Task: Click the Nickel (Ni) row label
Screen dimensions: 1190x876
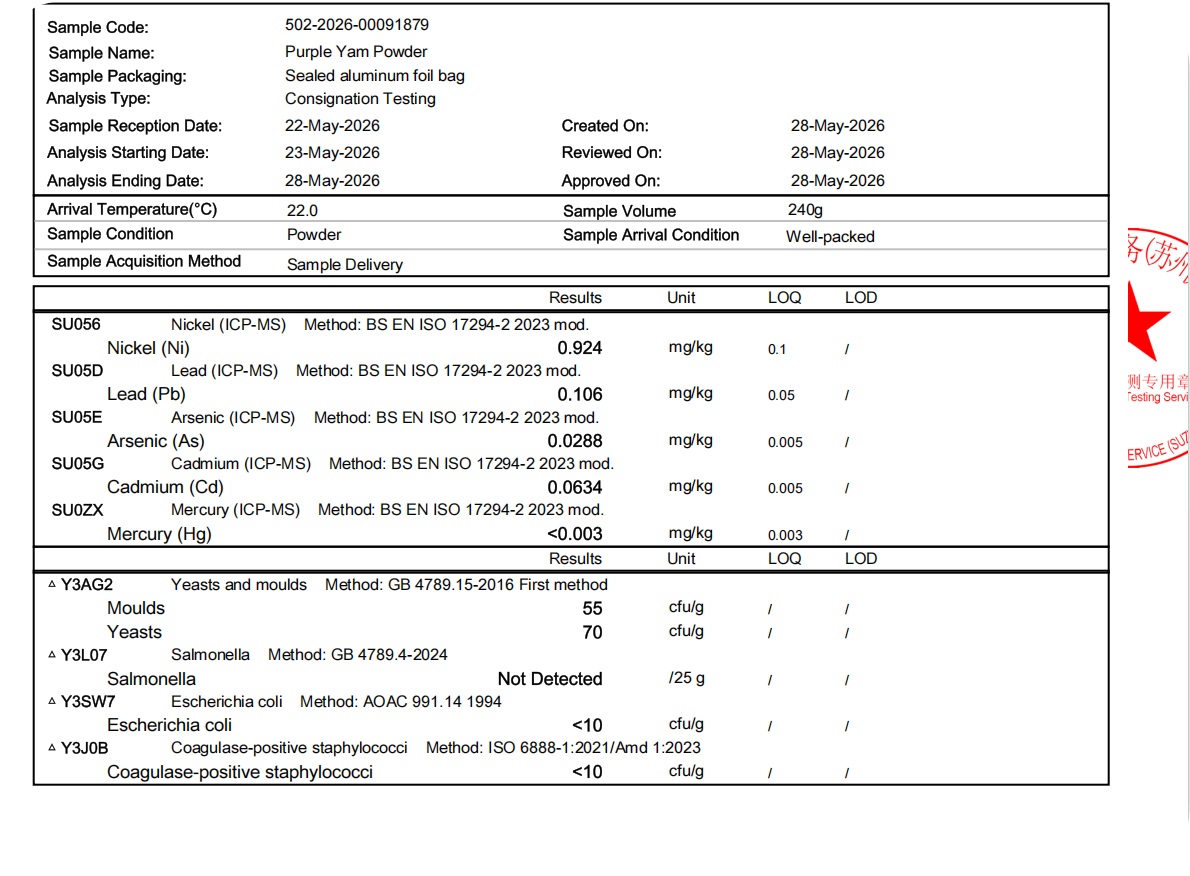Action: coord(148,348)
